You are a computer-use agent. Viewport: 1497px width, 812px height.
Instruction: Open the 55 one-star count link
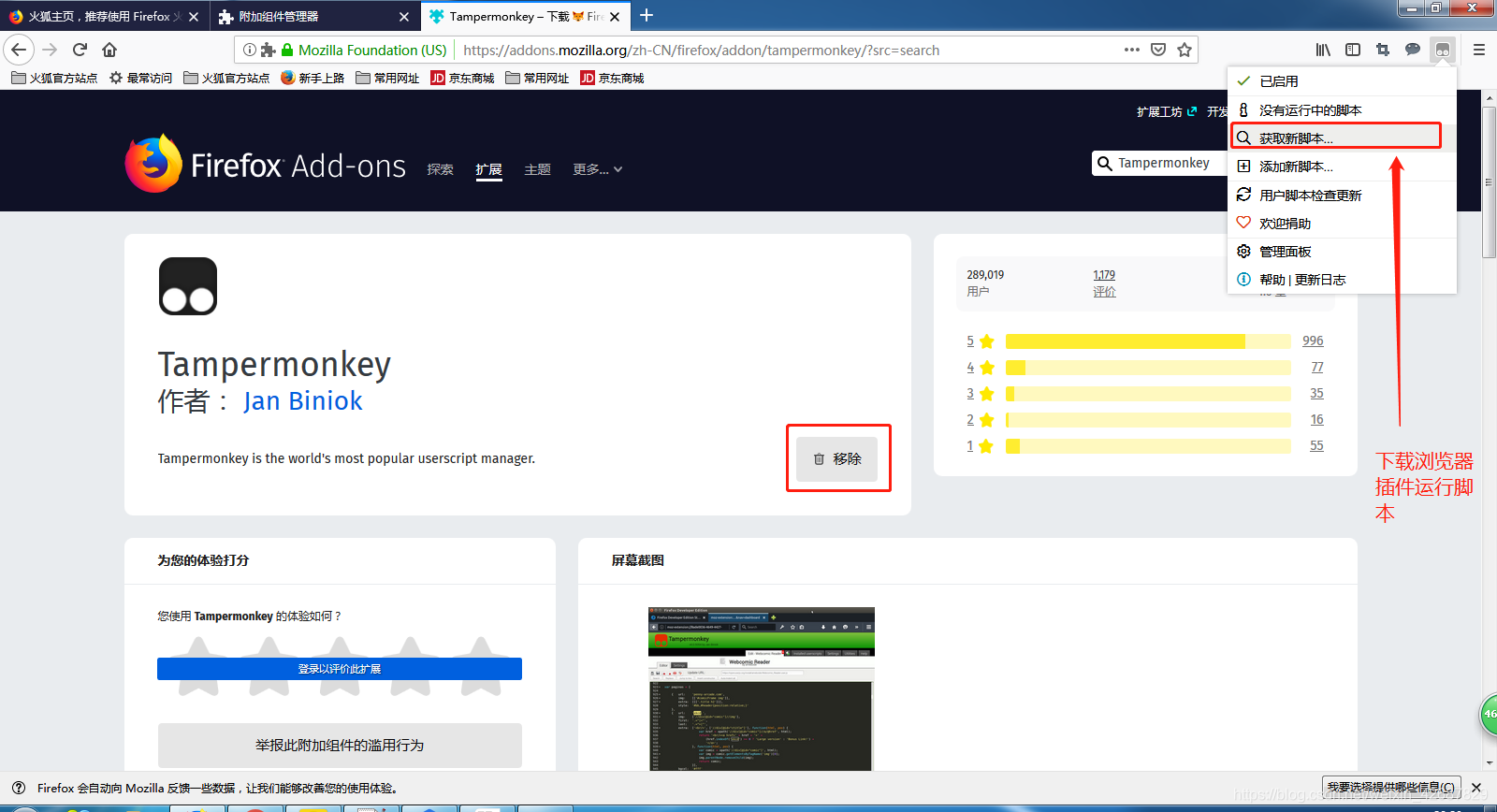pos(1316,445)
